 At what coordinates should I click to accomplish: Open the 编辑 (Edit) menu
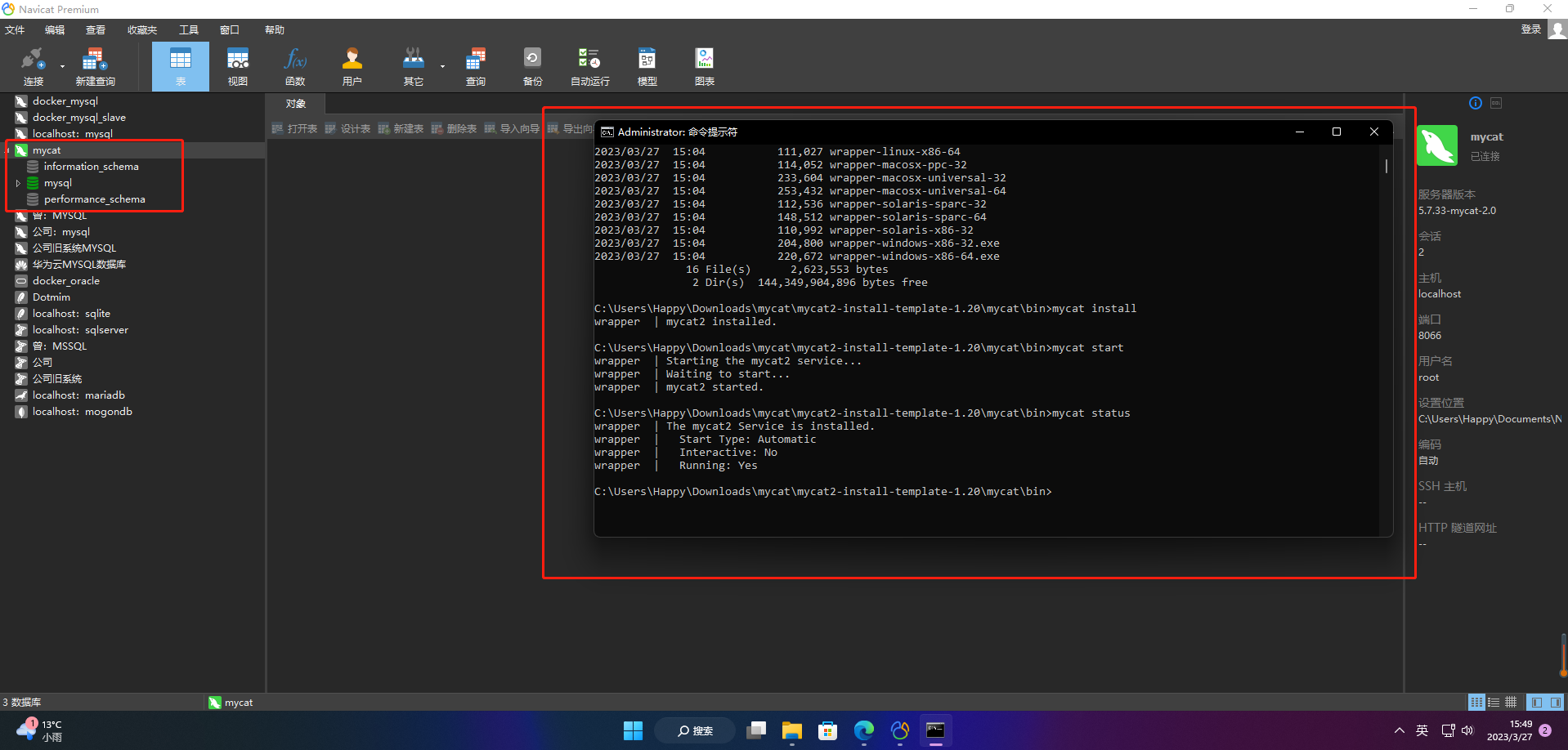pyautogui.click(x=55, y=30)
